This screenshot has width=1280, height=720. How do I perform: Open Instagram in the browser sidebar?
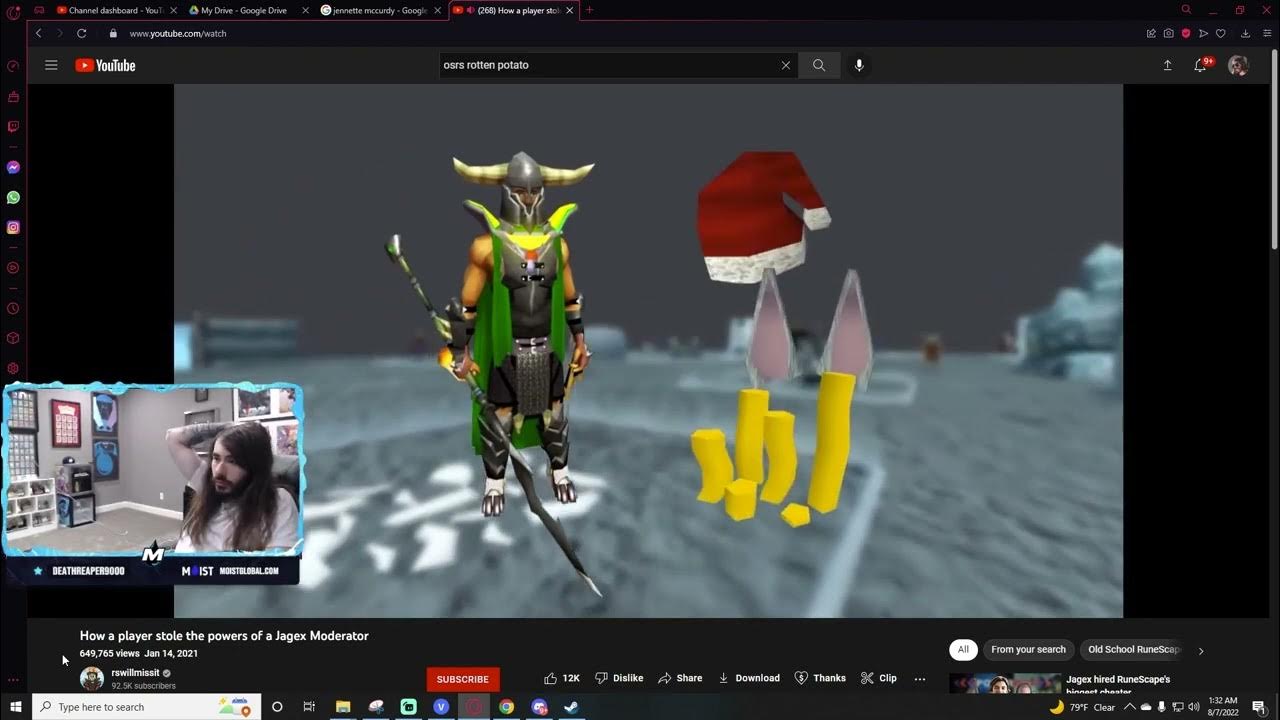tap(13, 227)
